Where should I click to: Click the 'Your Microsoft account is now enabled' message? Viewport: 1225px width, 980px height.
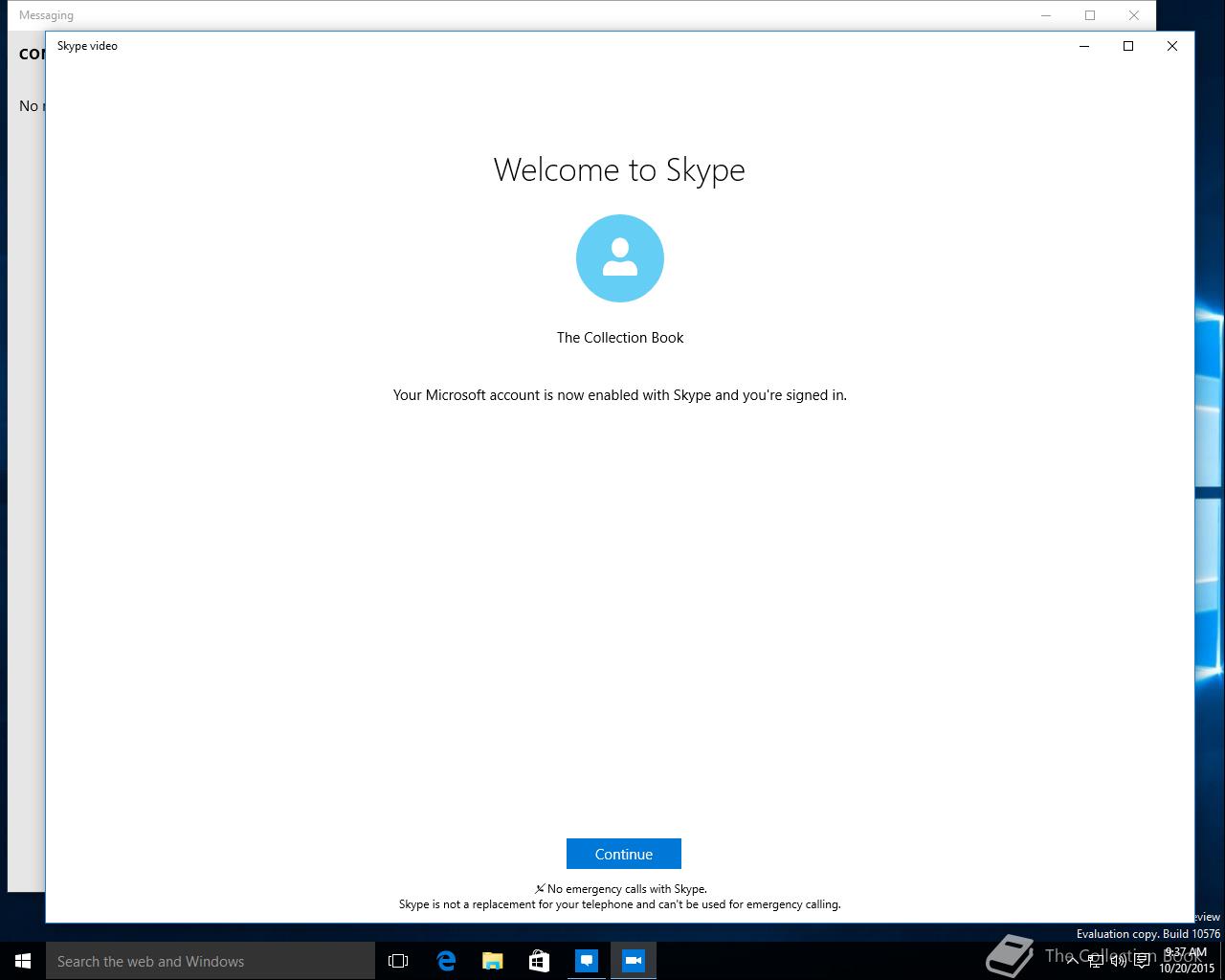coord(620,395)
